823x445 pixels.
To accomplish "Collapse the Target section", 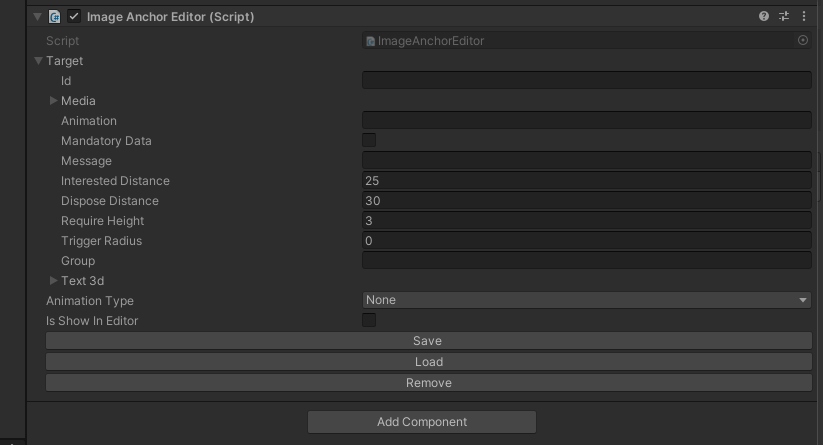I will pyautogui.click(x=39, y=61).
